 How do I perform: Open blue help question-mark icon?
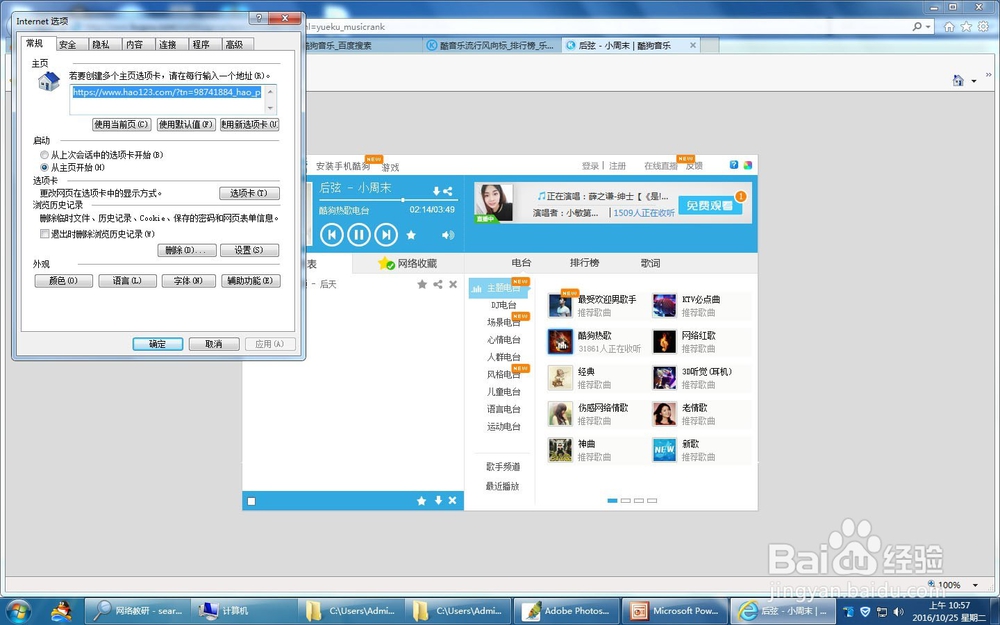pyautogui.click(x=734, y=165)
